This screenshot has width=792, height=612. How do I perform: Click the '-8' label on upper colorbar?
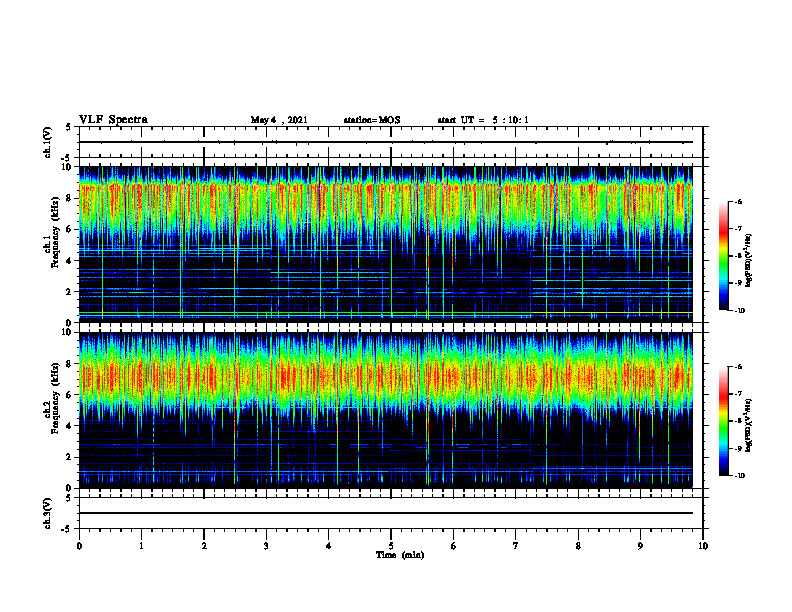738,256
